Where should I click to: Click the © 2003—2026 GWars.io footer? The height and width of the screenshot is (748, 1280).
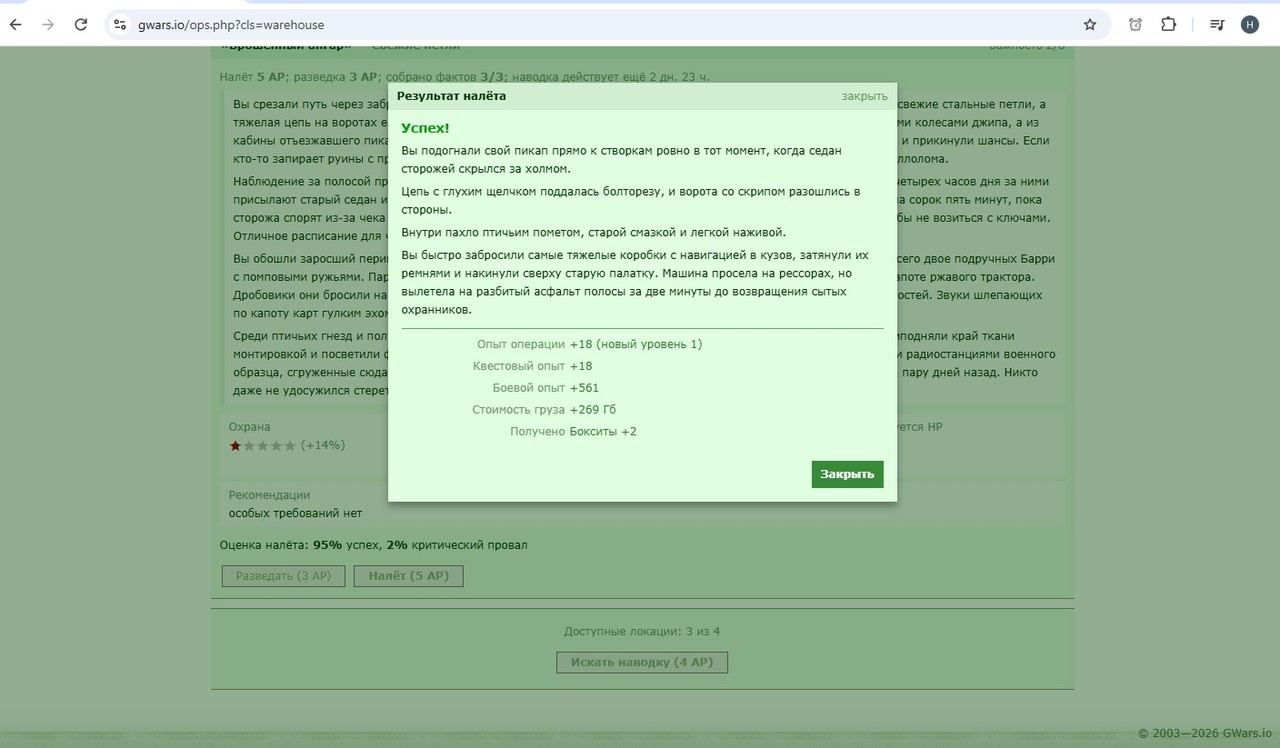pos(1205,733)
